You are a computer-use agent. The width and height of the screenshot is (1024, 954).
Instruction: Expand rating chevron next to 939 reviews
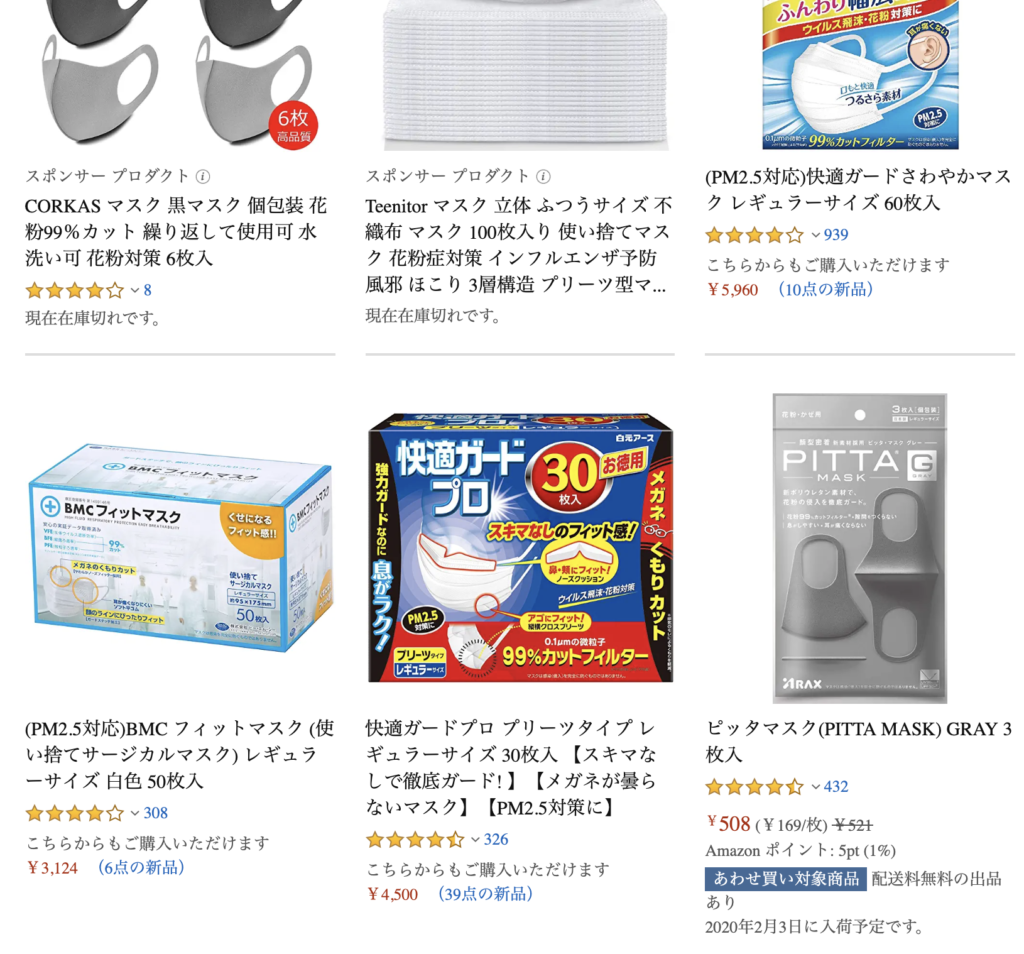click(816, 235)
